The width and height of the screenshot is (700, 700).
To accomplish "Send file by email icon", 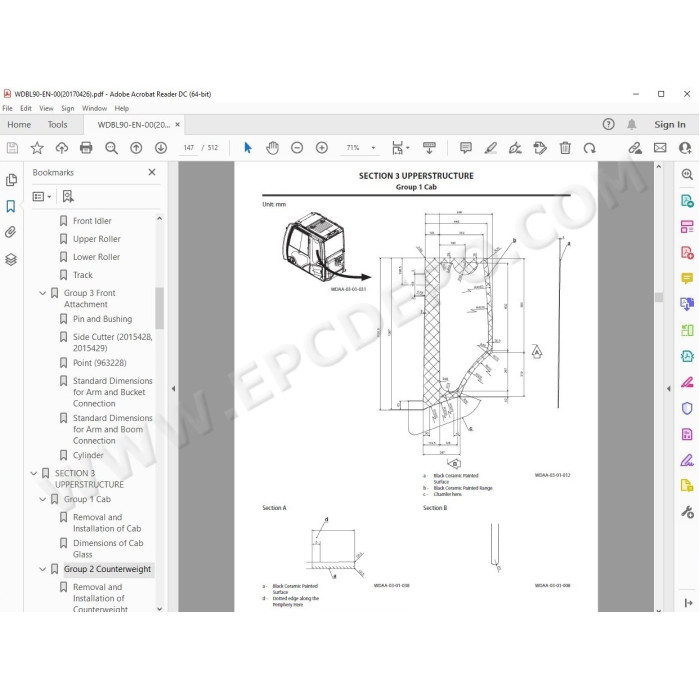I will click(x=660, y=148).
